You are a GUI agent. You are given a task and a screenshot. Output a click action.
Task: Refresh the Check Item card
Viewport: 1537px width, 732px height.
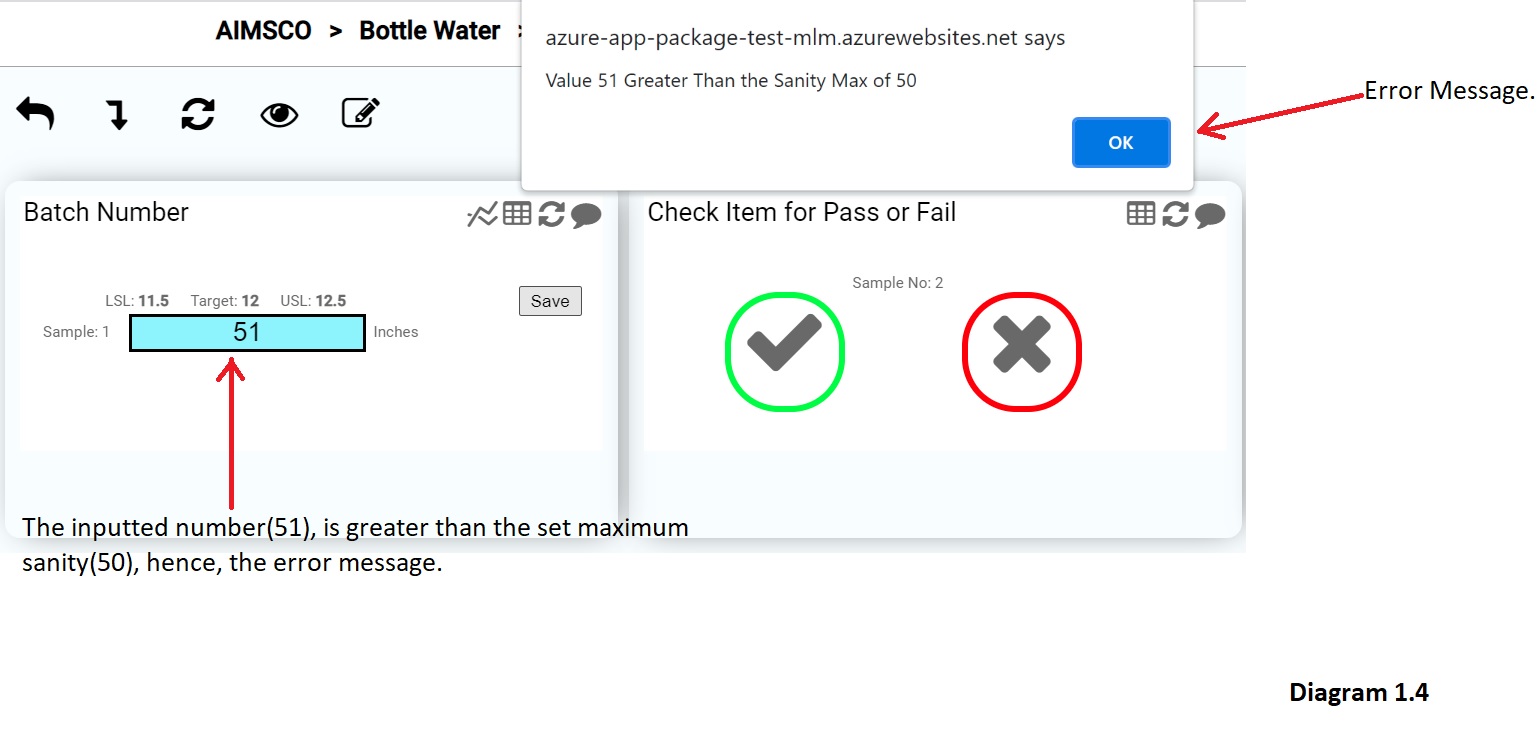(1175, 214)
